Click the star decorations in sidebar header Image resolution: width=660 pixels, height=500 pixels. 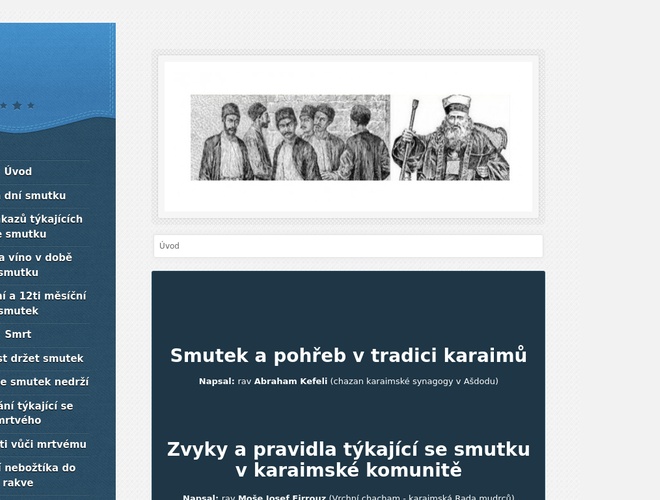coord(18,105)
